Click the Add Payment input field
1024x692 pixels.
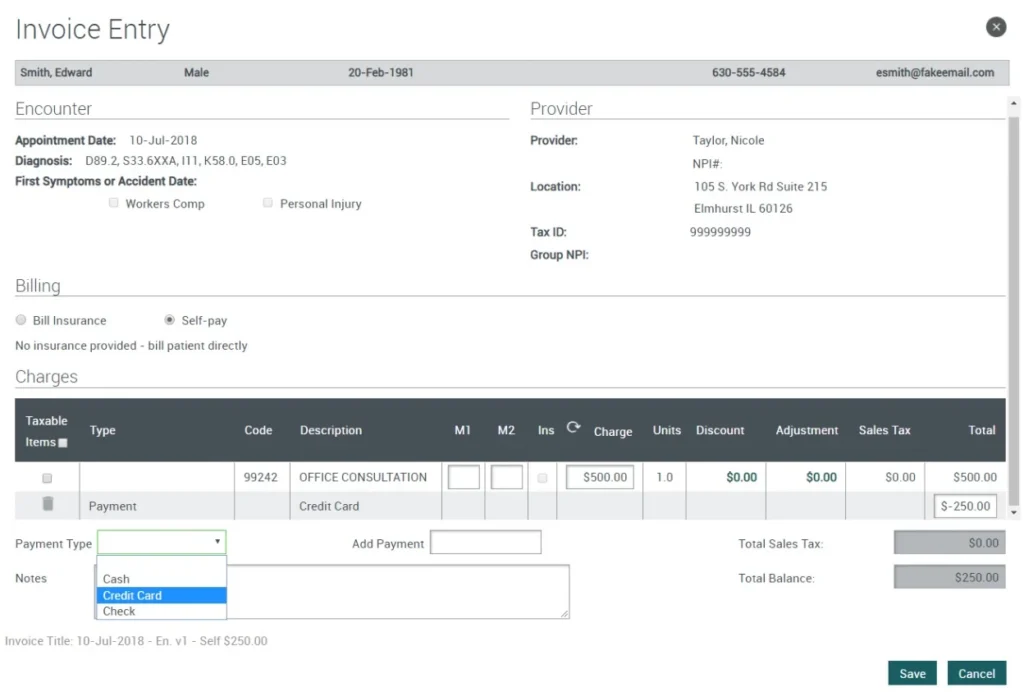pyautogui.click(x=487, y=541)
